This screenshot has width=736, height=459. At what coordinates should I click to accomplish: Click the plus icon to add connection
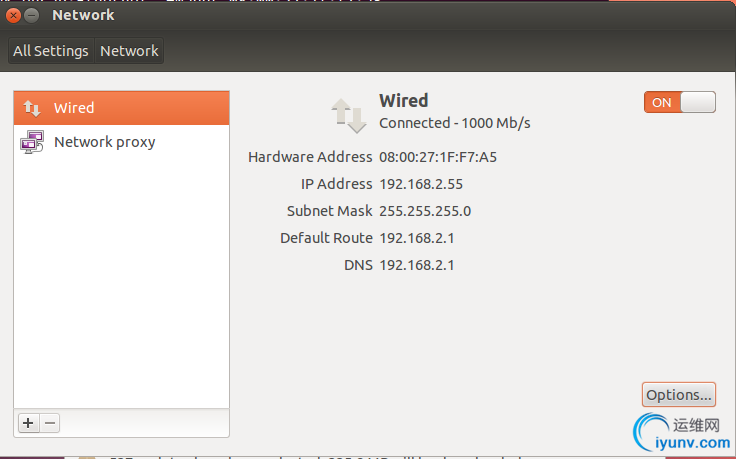(28, 423)
